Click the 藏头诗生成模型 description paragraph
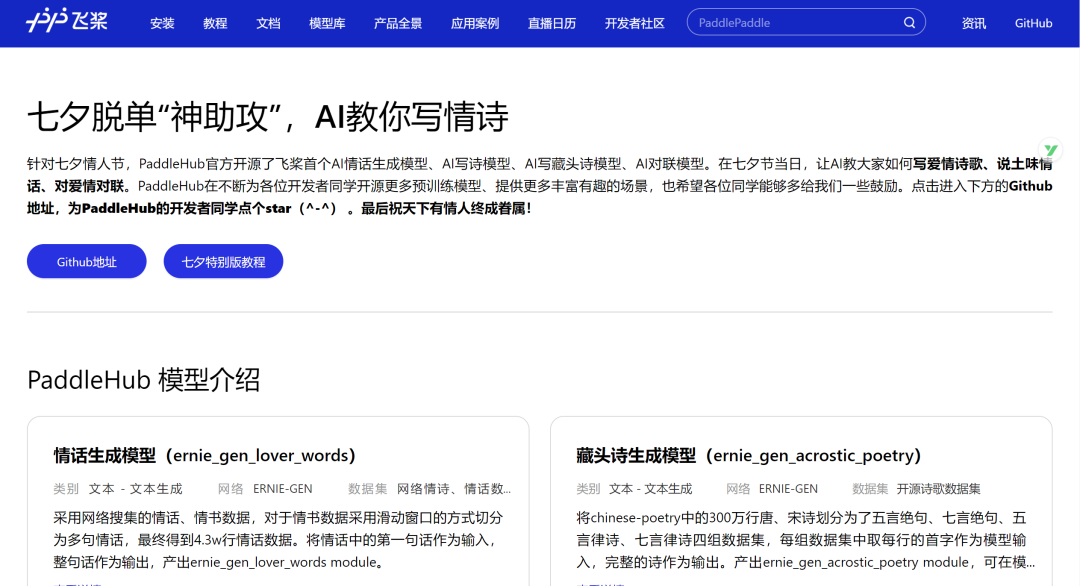Image resolution: width=1080 pixels, height=586 pixels. (805, 540)
